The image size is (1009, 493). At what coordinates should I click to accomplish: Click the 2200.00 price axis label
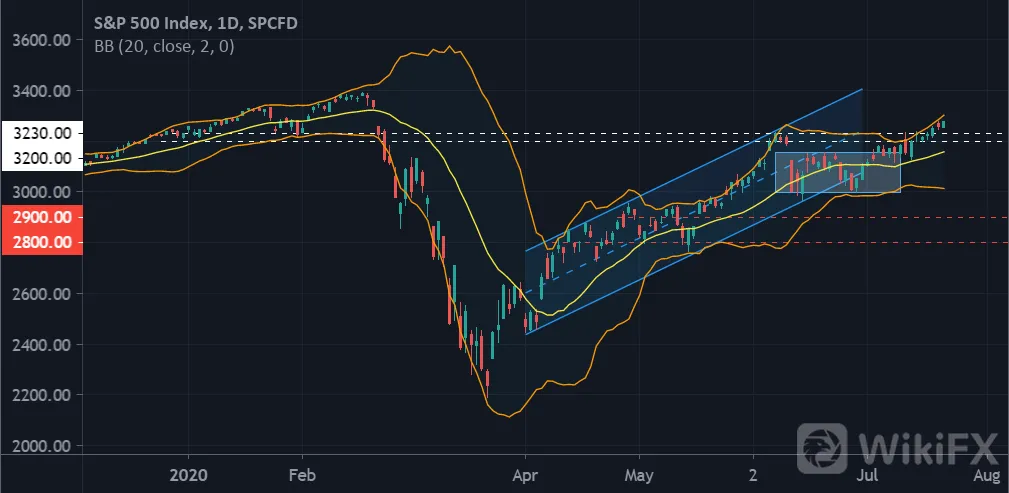(42, 395)
